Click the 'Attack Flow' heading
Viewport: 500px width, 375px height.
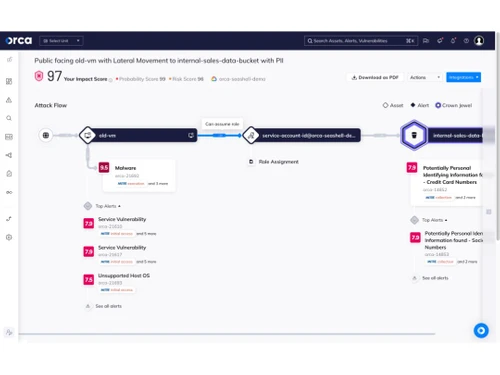pos(51,105)
